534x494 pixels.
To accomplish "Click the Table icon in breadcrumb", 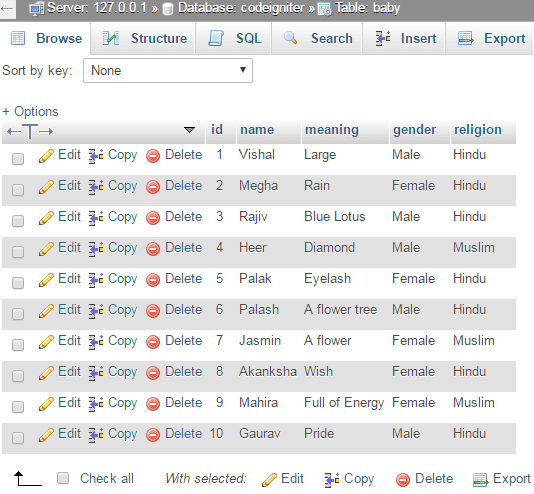I will [324, 9].
